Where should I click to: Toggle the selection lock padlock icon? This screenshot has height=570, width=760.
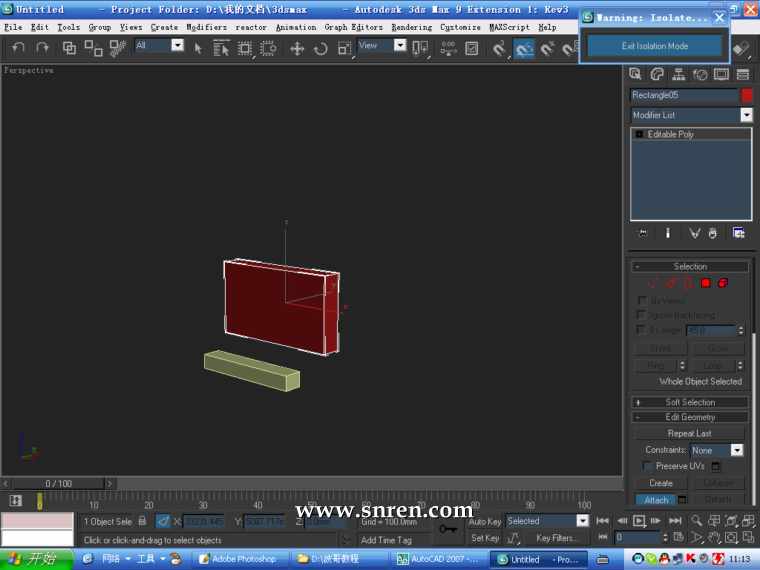[x=142, y=521]
